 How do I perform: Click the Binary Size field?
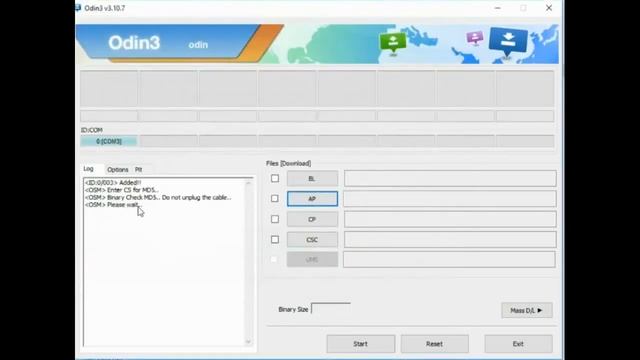[x=331, y=309]
